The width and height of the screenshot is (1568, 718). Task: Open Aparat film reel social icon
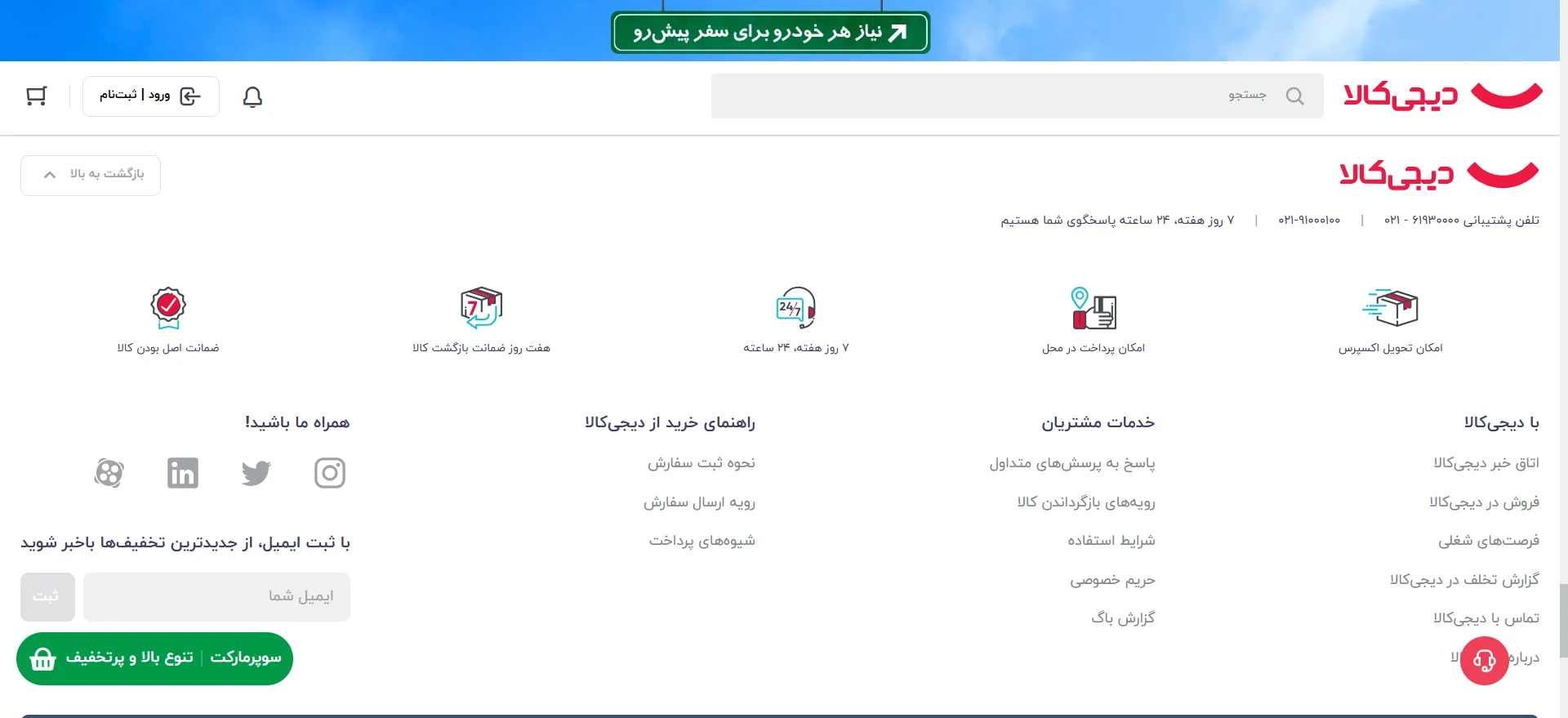(x=109, y=473)
